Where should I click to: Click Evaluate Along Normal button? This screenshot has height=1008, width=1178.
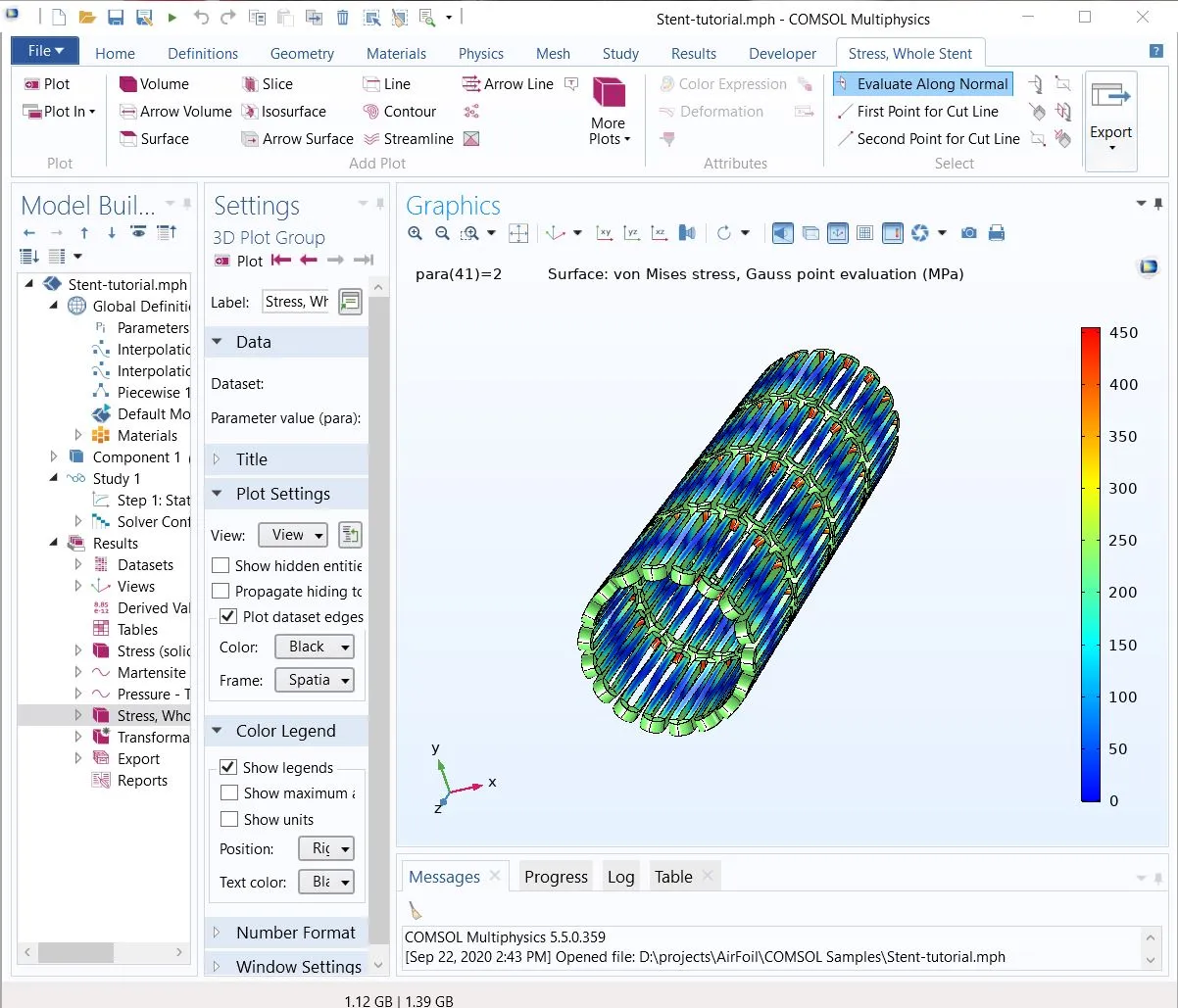pos(922,84)
